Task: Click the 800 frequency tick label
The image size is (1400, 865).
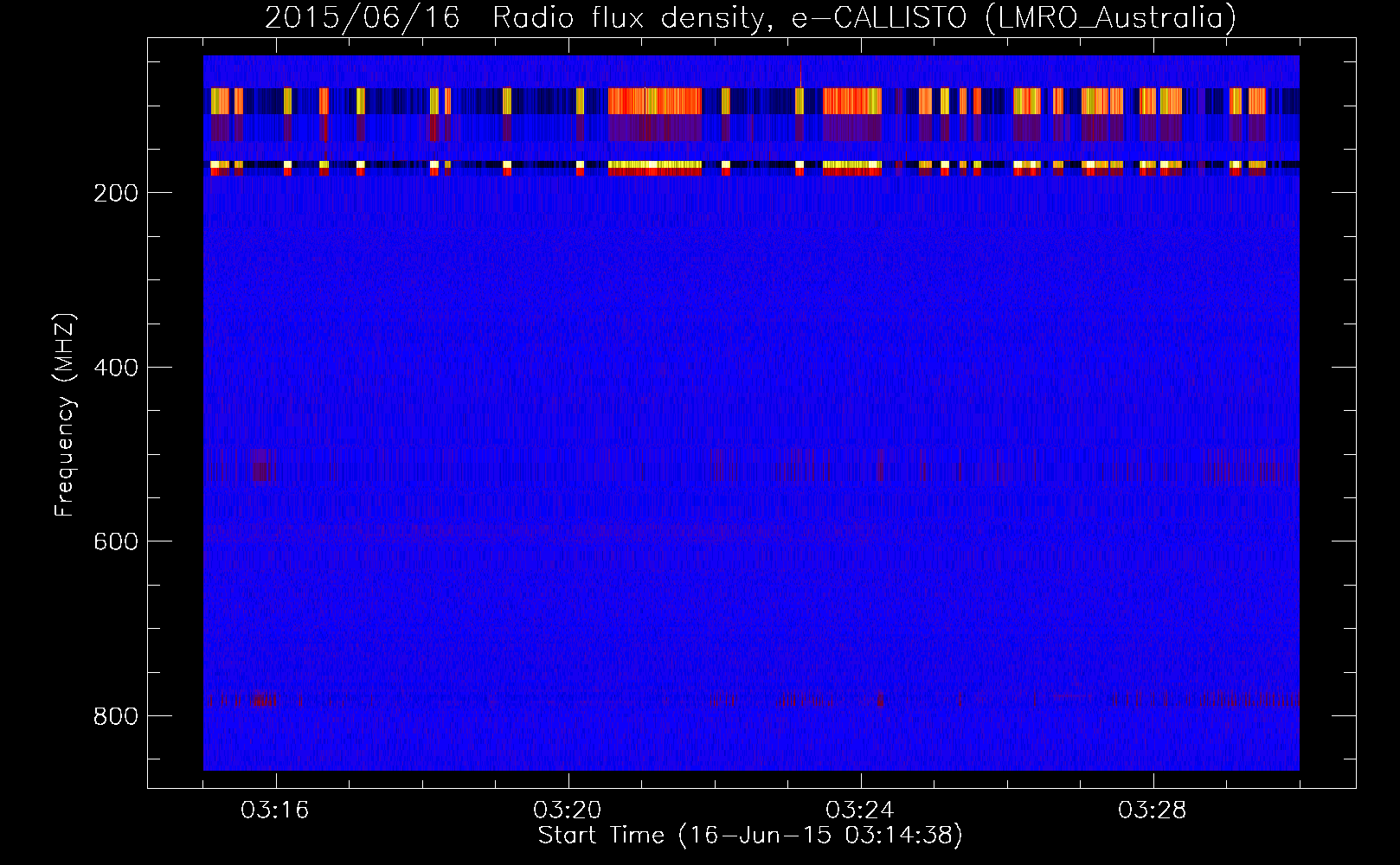Action: tap(116, 716)
